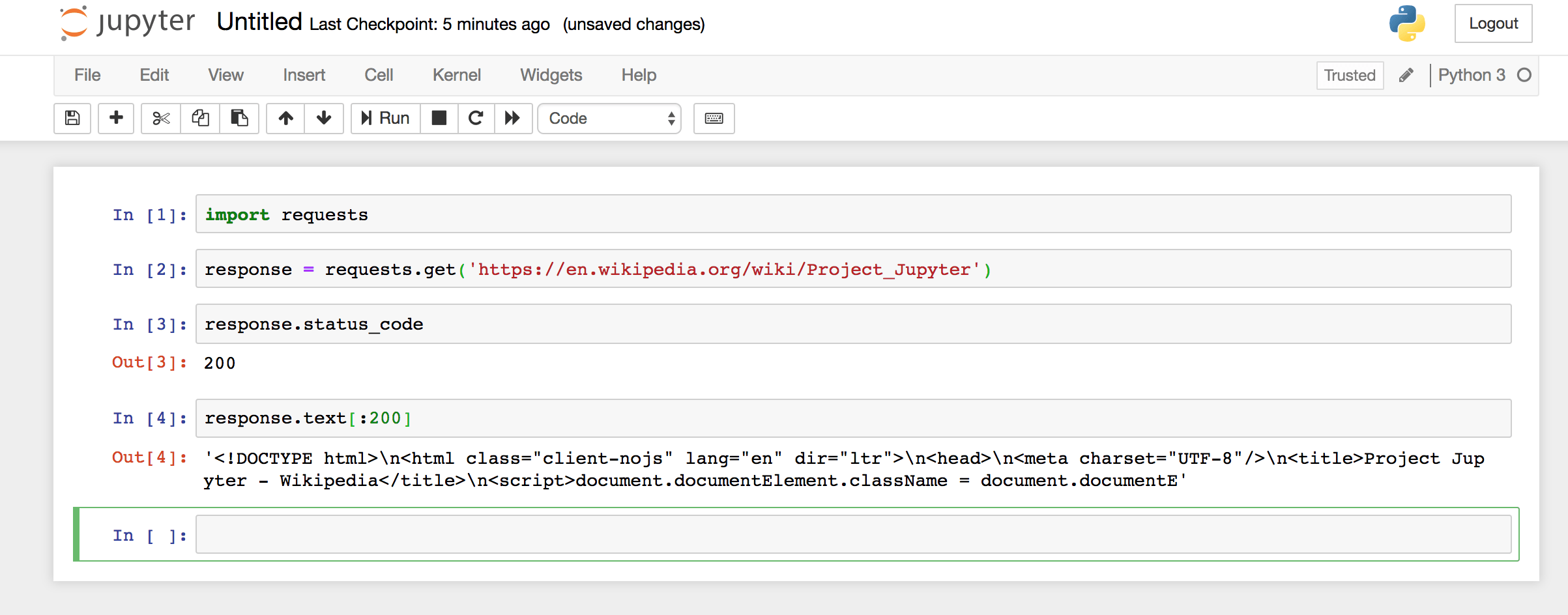The width and height of the screenshot is (1568, 615).
Task: Open the Widgets menu
Action: (551, 75)
